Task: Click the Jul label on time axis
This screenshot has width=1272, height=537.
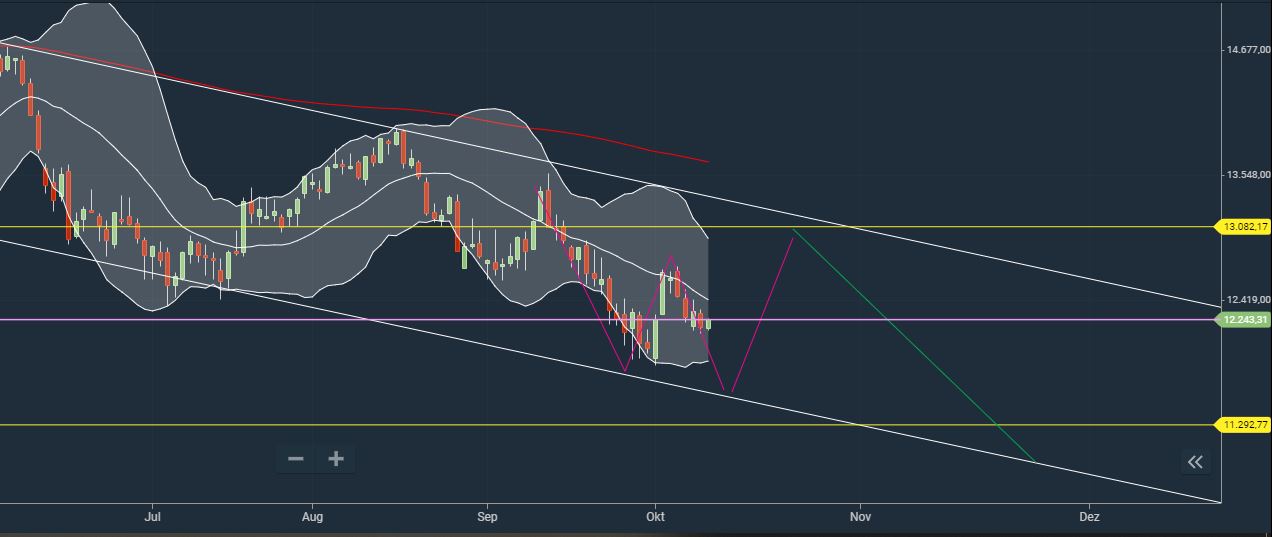Action: 153,517
